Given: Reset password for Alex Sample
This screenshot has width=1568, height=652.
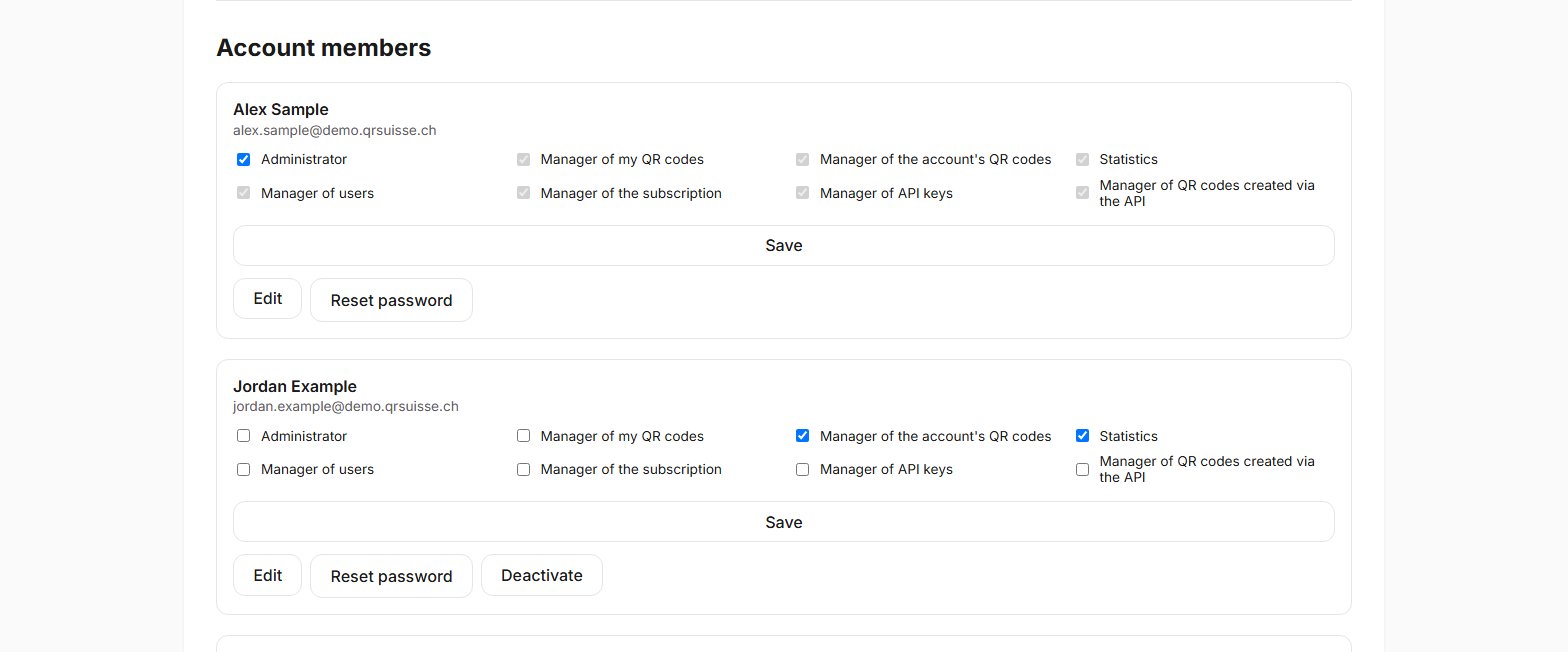Looking at the screenshot, I should click(391, 300).
